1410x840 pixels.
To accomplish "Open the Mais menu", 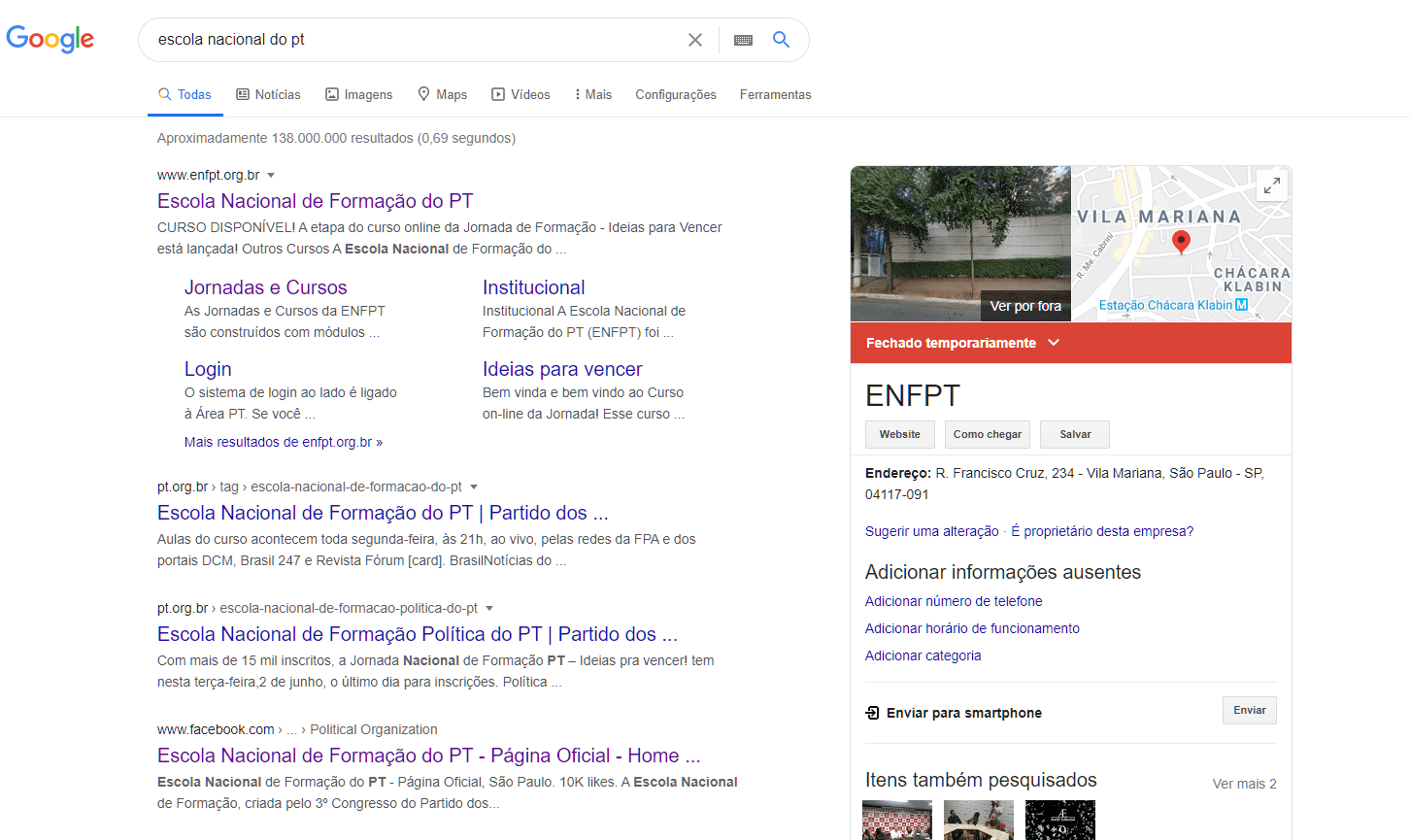I will tap(593, 94).
